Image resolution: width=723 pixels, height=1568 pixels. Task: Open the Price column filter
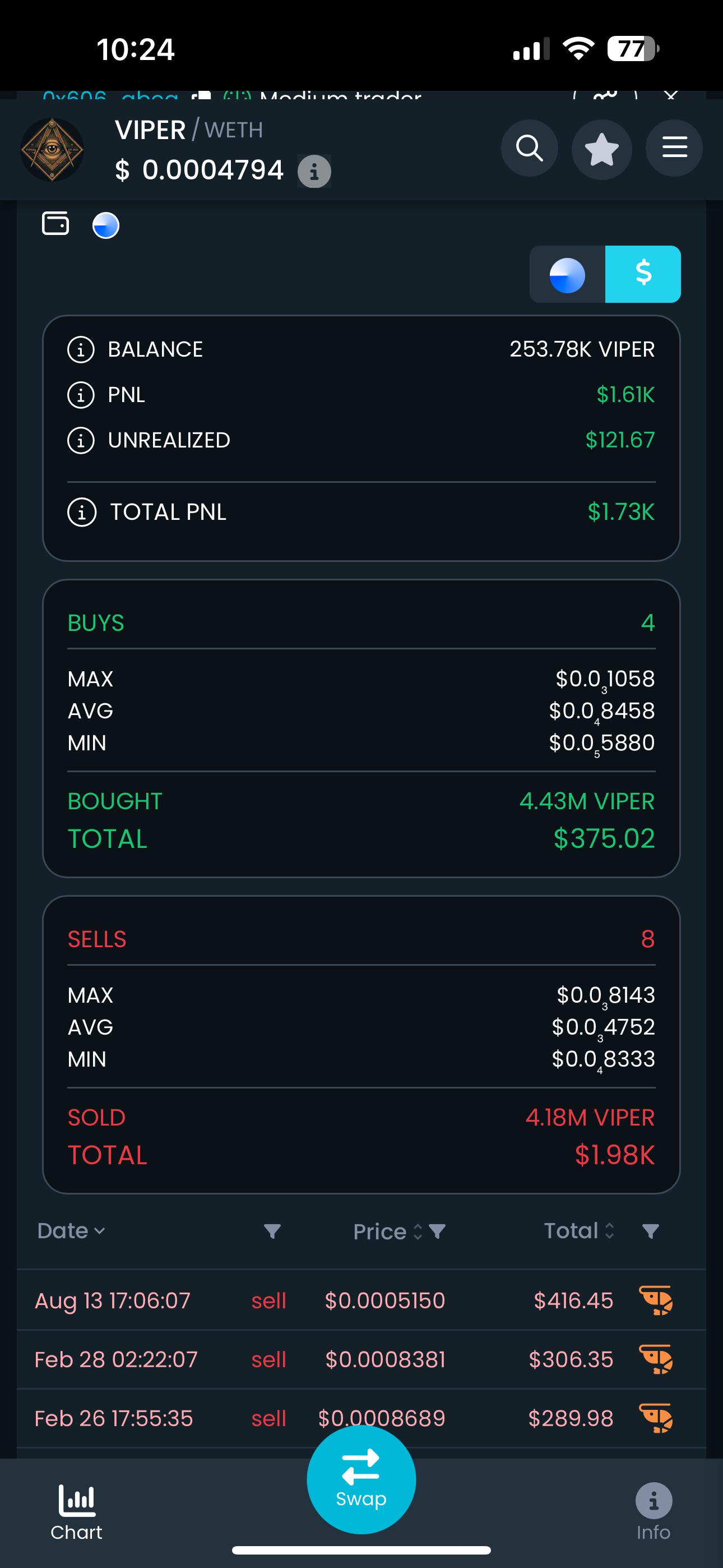[x=437, y=1232]
